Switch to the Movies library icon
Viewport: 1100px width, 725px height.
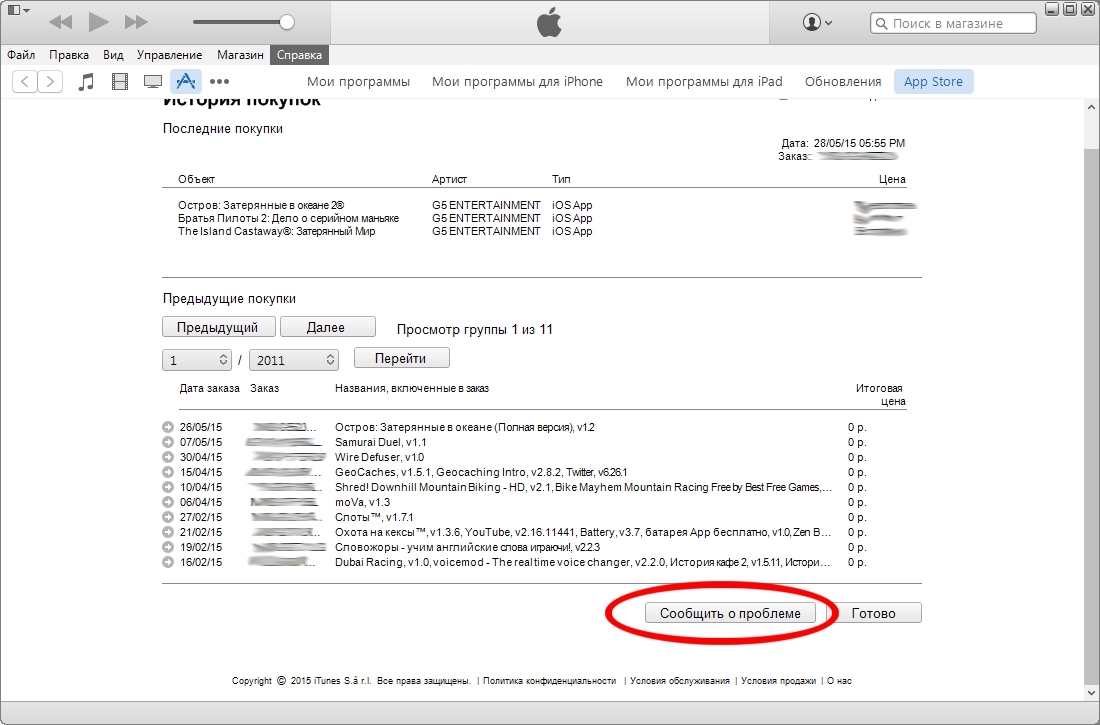[x=120, y=81]
